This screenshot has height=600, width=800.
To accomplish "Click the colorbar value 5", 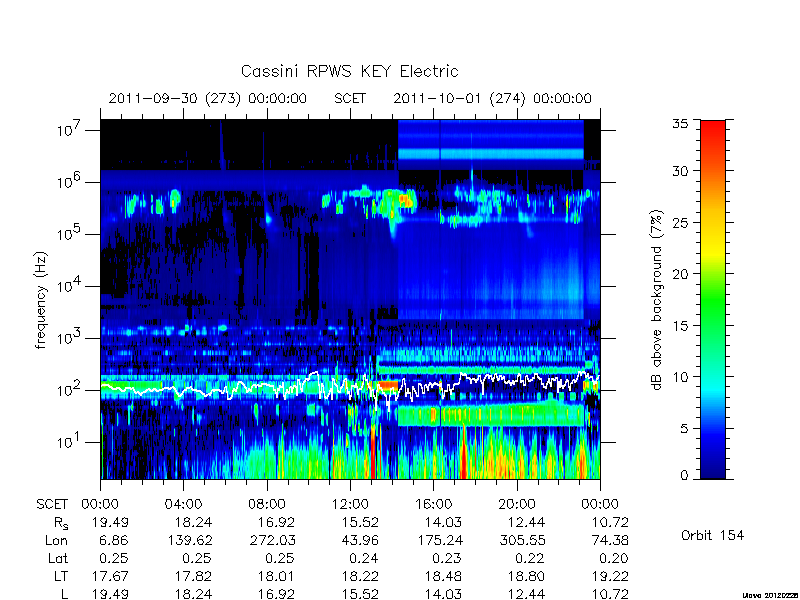I will tap(684, 428).
